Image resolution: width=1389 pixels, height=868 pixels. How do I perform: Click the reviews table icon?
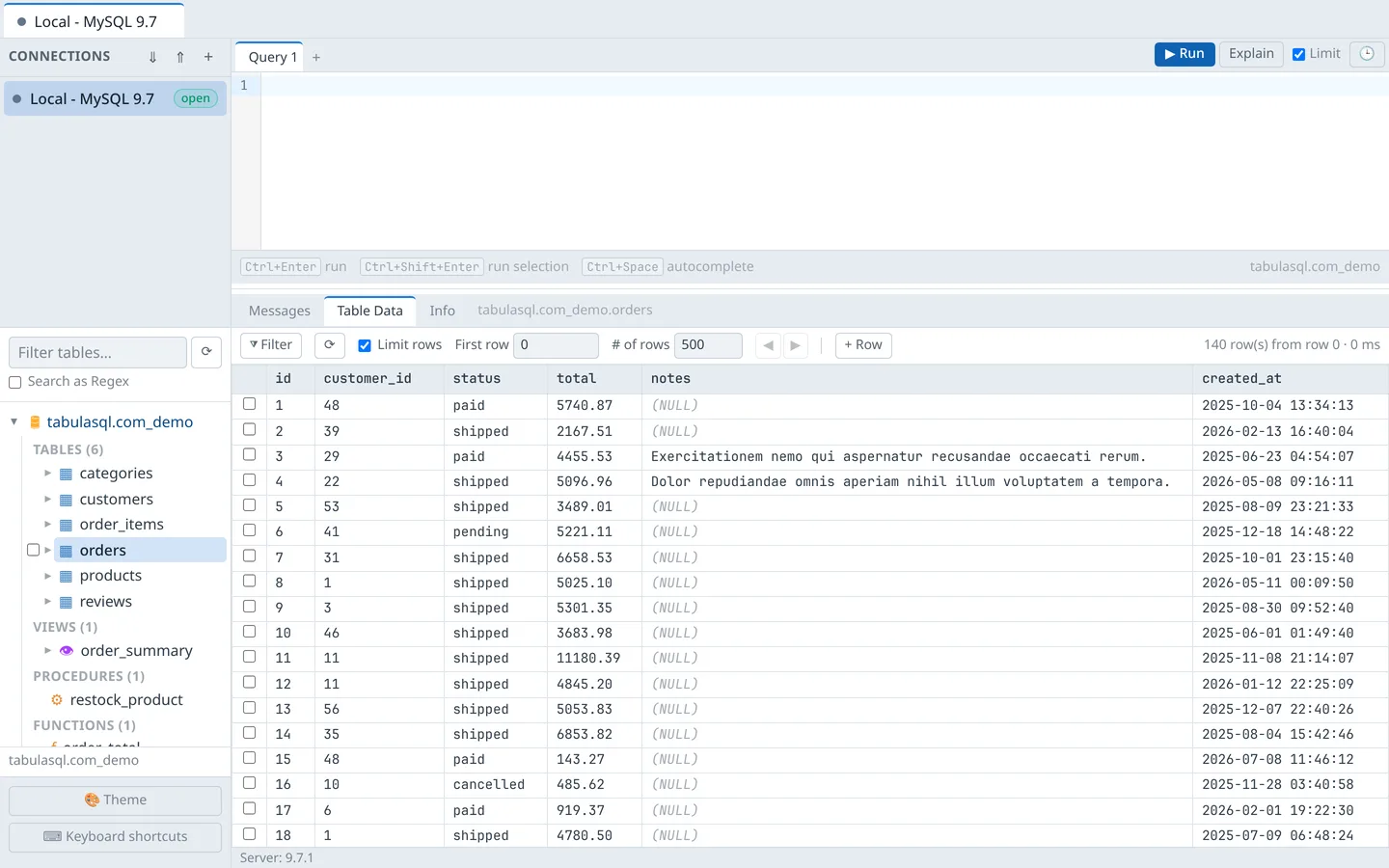click(67, 602)
